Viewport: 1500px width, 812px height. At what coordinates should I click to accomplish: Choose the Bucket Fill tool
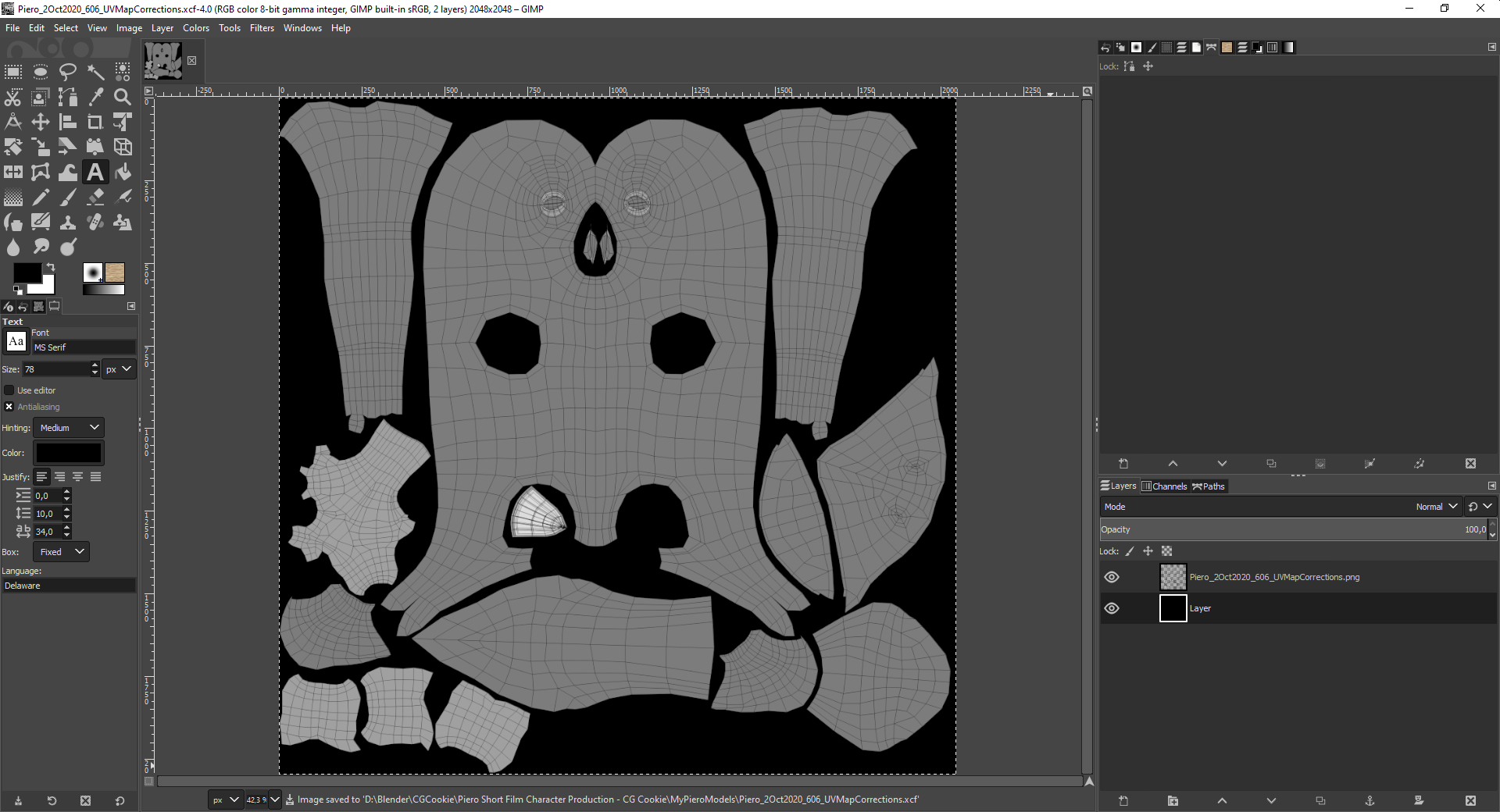click(122, 172)
